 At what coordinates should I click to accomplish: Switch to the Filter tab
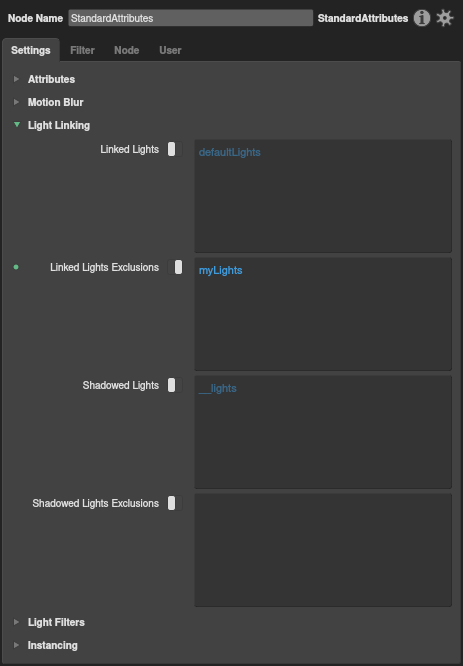click(82, 50)
